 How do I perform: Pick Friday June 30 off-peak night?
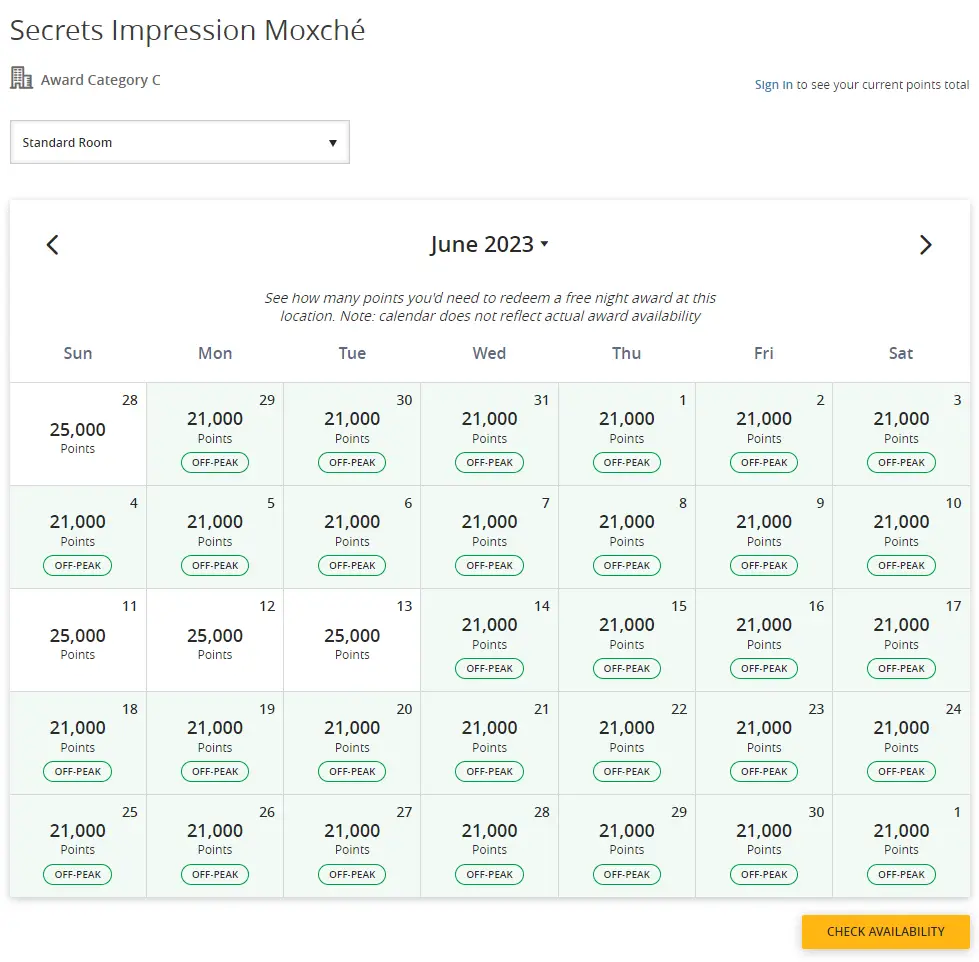[764, 846]
